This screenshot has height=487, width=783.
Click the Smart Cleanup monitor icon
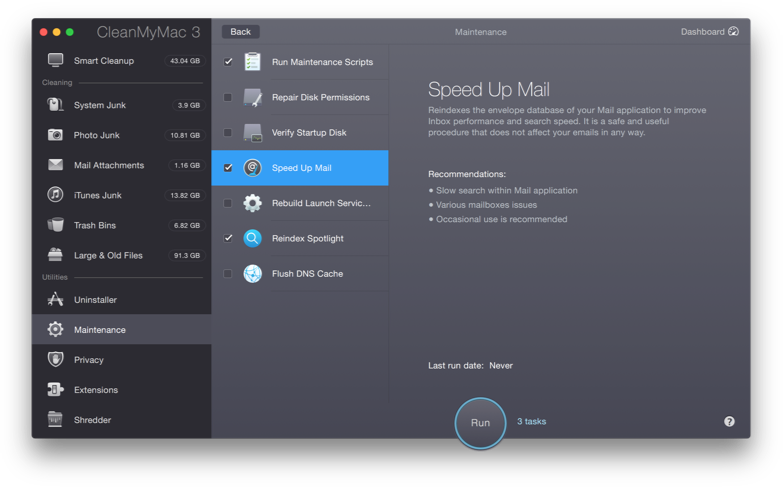(55, 60)
